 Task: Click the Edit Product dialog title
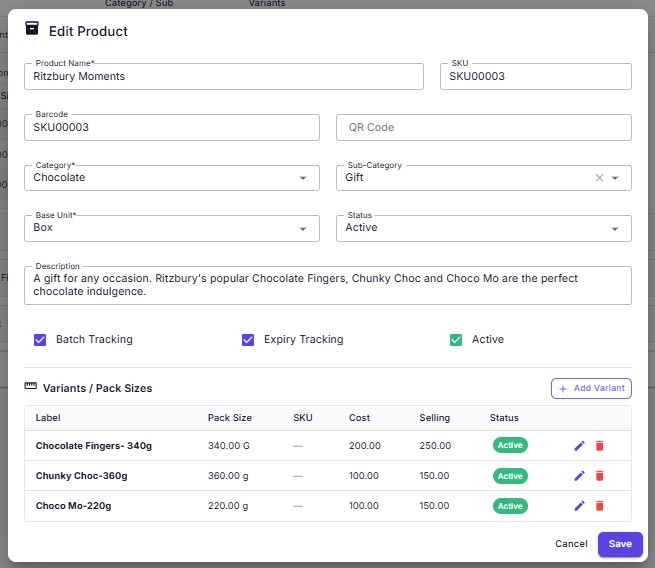coord(88,31)
